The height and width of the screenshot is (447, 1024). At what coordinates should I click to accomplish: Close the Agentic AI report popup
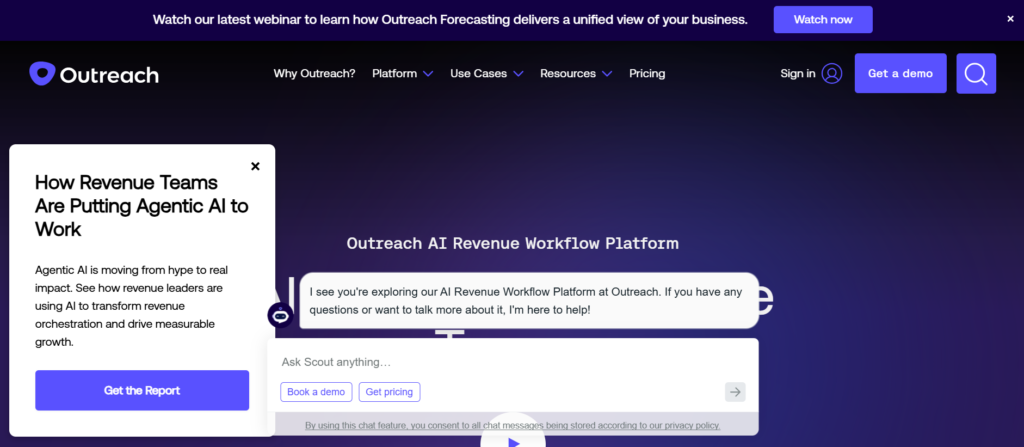(x=255, y=166)
